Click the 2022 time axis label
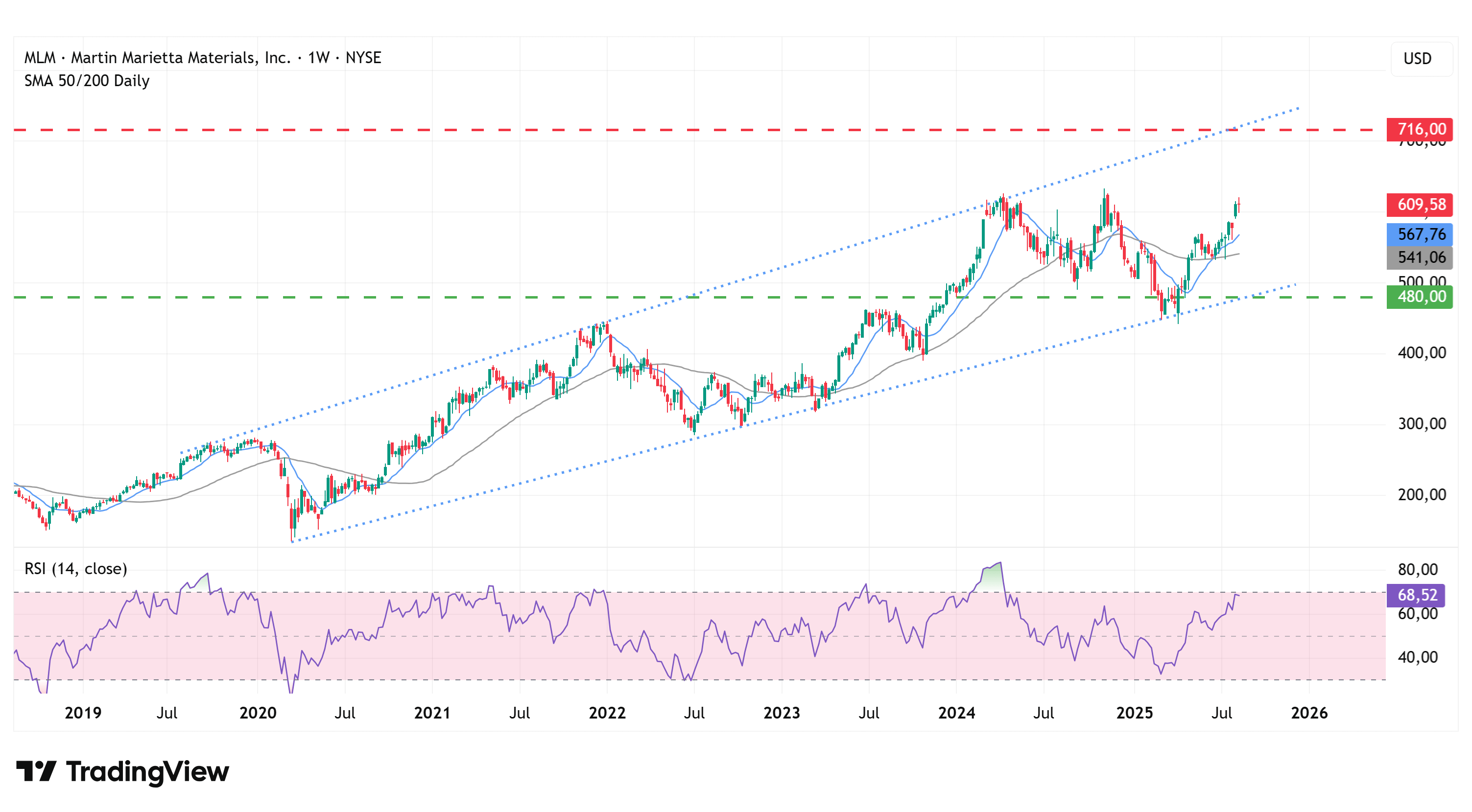1472x812 pixels. click(607, 713)
